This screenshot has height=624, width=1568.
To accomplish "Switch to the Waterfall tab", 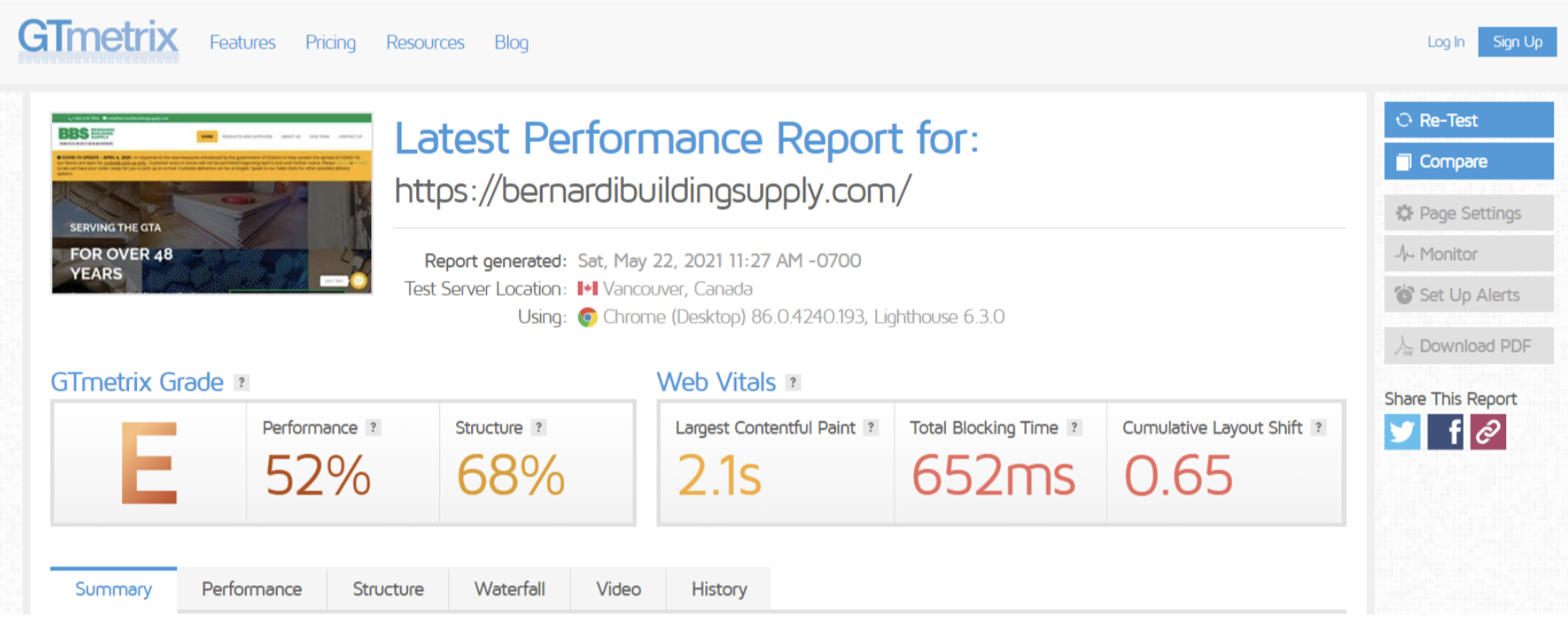I will tap(509, 590).
